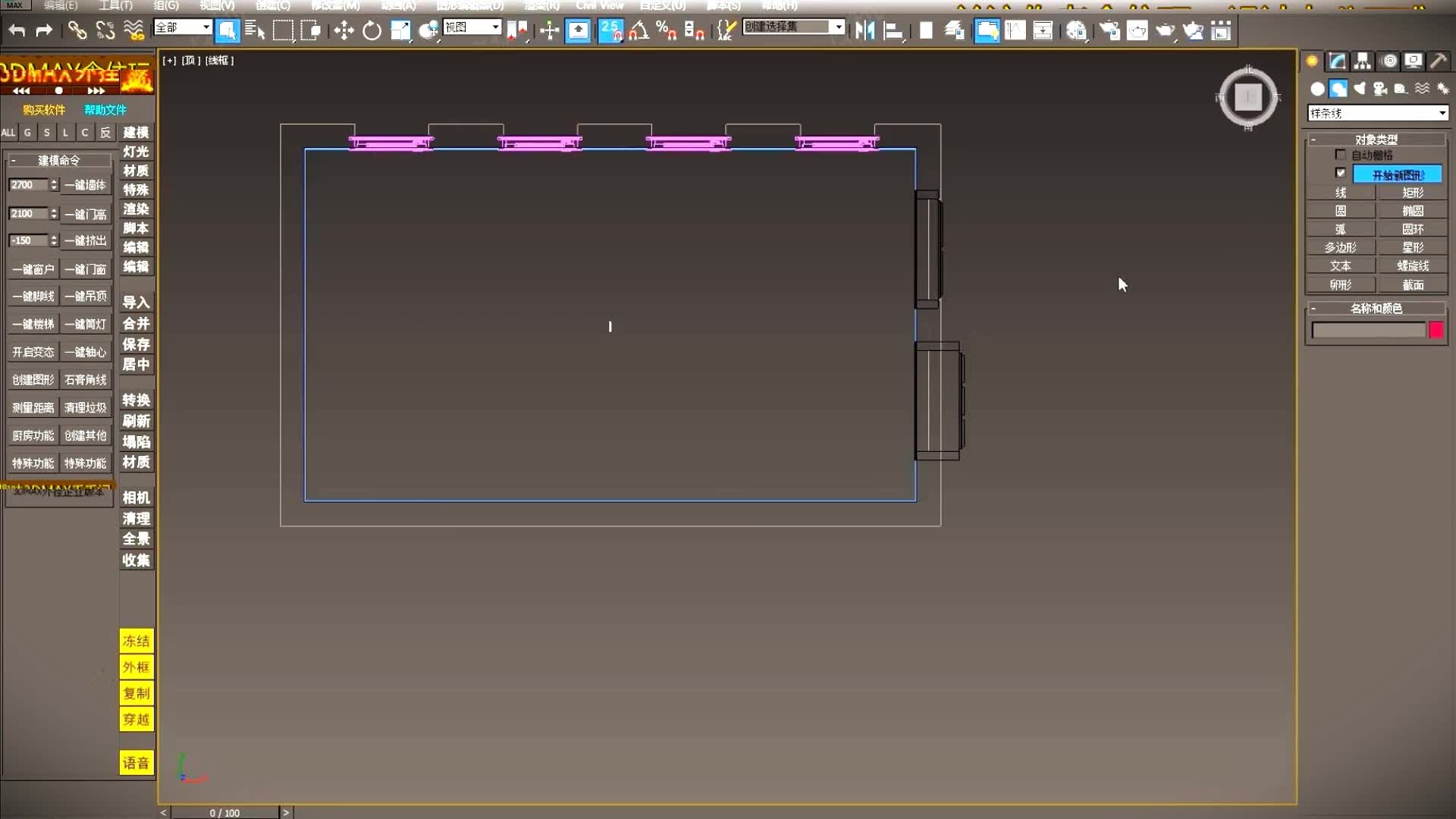Click the Render teapot icon
1456x819 pixels.
[1165, 30]
